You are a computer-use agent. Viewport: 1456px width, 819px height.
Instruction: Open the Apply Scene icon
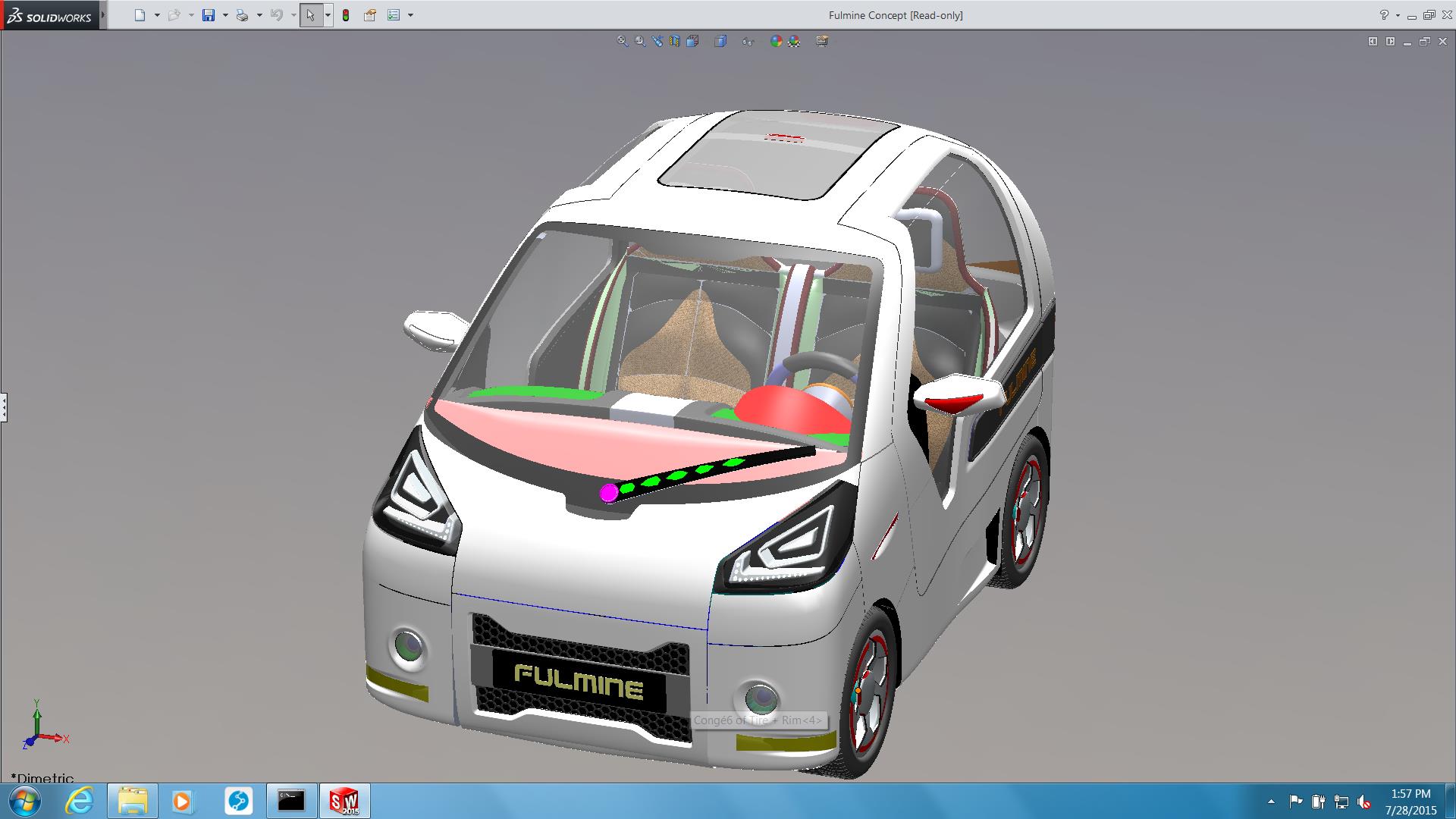[x=794, y=41]
